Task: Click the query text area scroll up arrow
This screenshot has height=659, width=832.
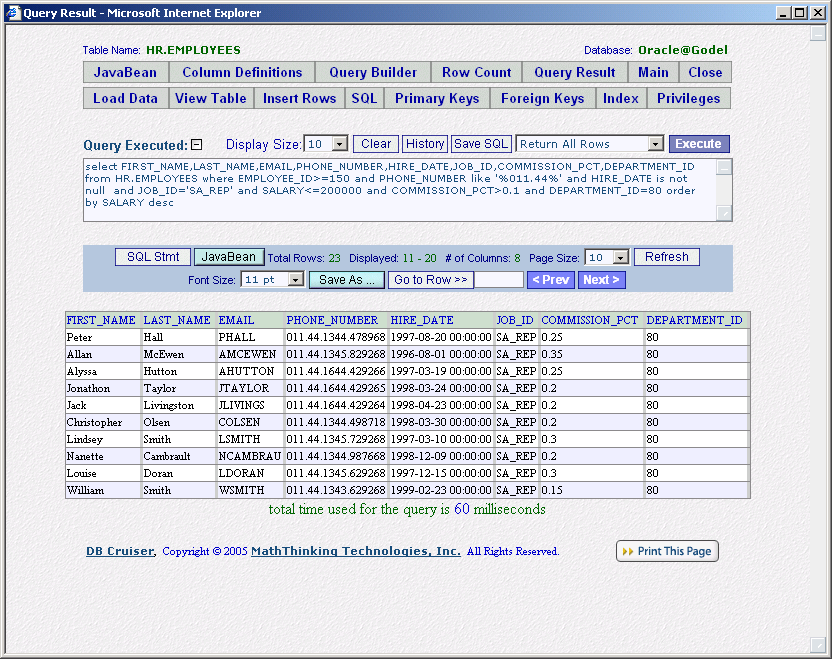Action: 724,167
